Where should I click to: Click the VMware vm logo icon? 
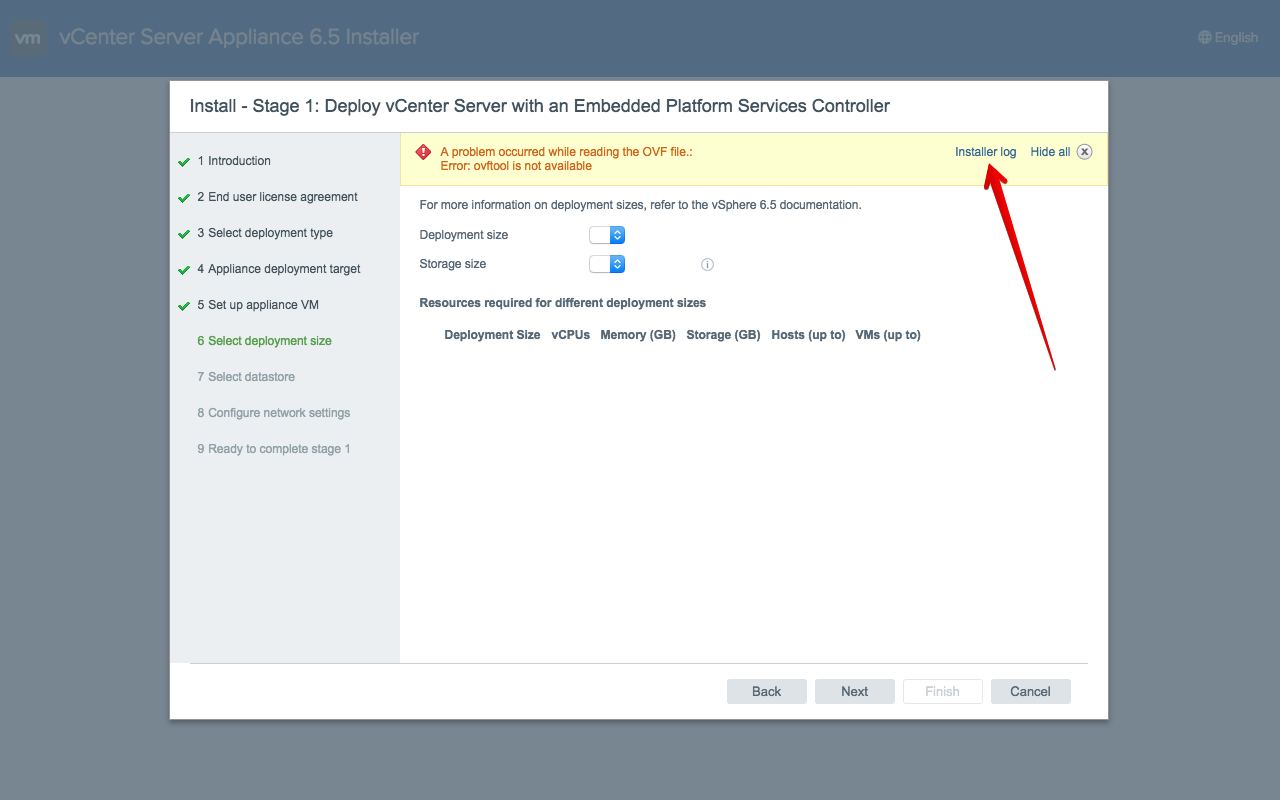click(x=28, y=38)
